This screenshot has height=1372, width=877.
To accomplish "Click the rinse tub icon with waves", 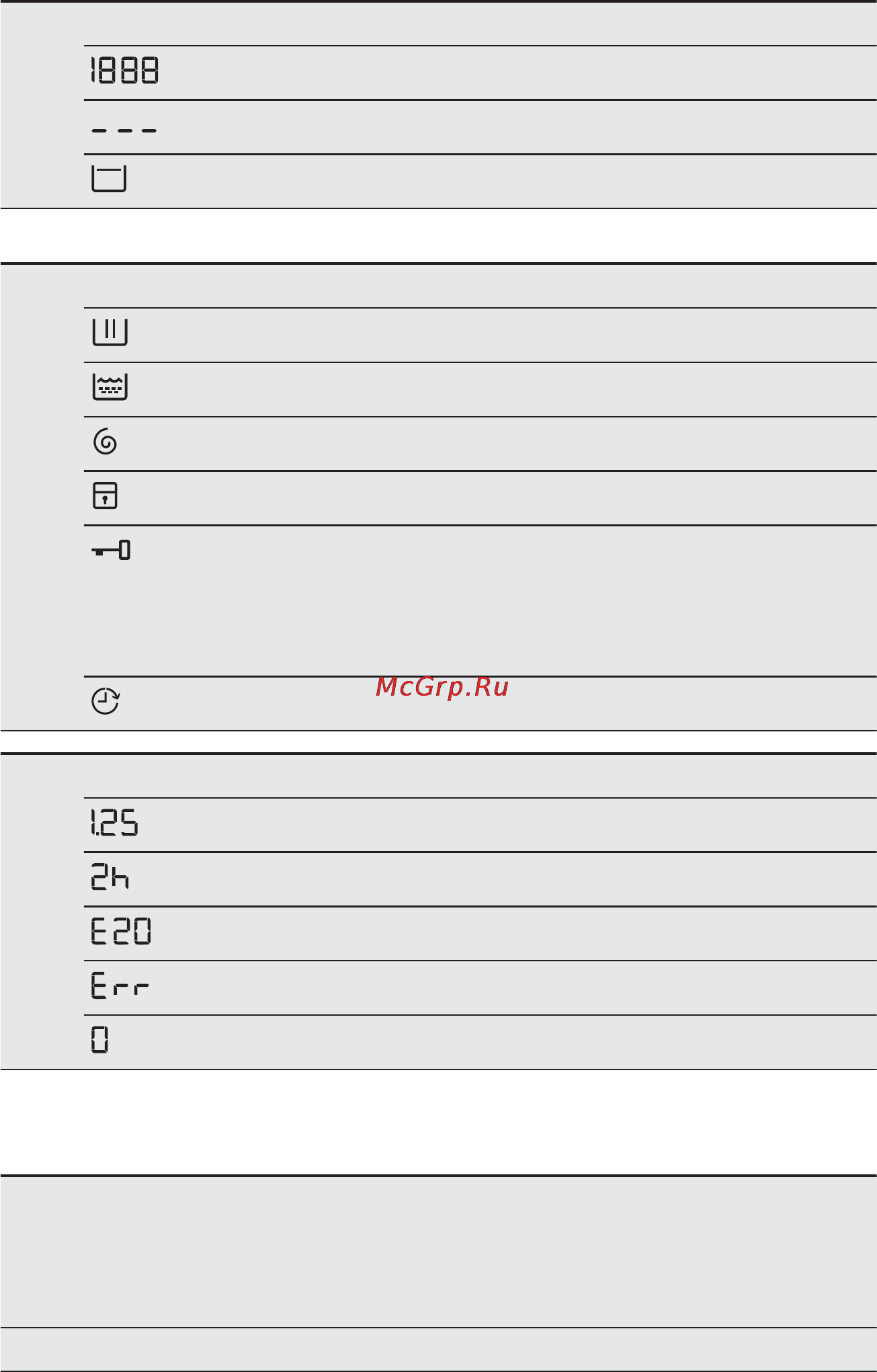I will (x=110, y=387).
